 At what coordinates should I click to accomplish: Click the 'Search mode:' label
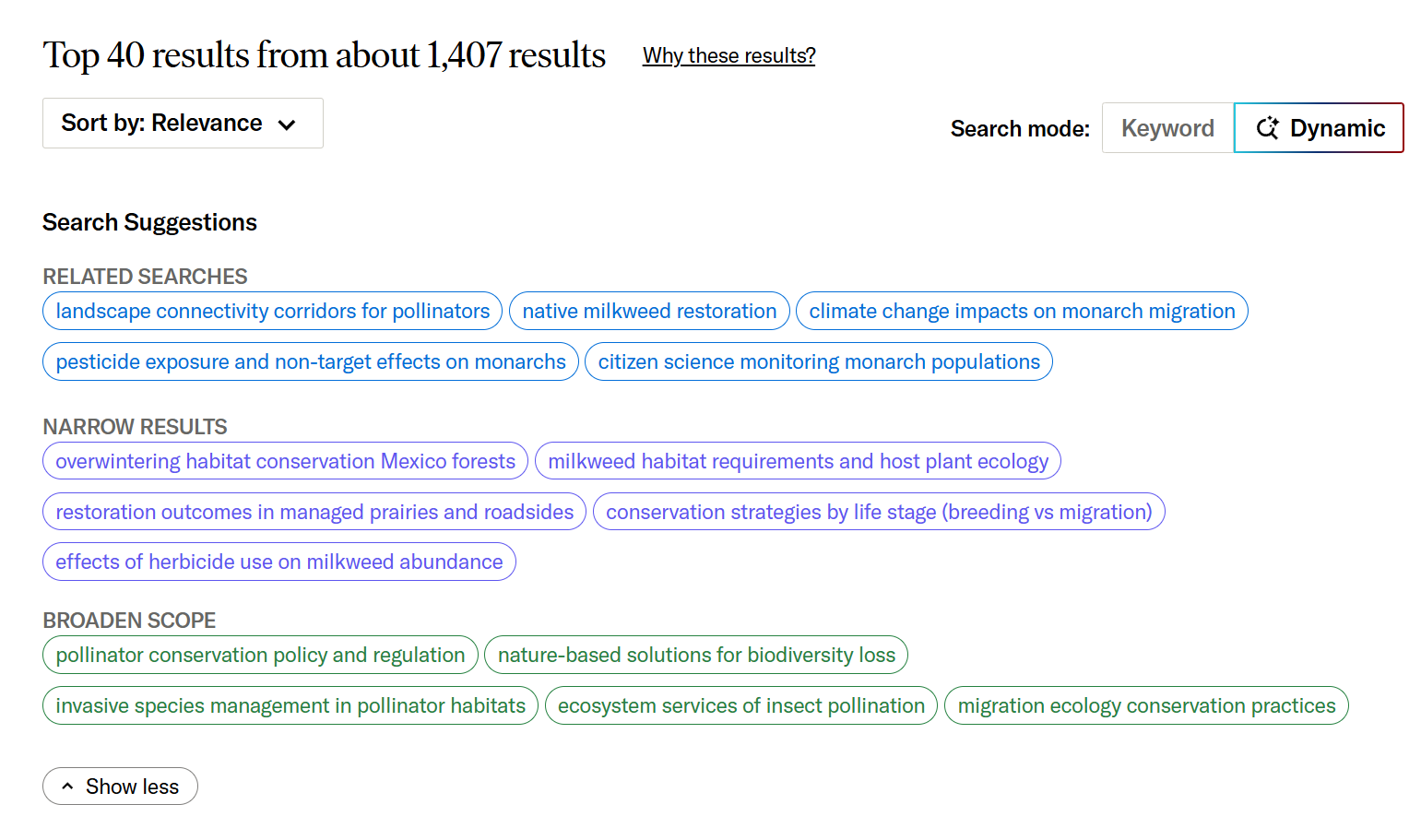tap(1020, 129)
